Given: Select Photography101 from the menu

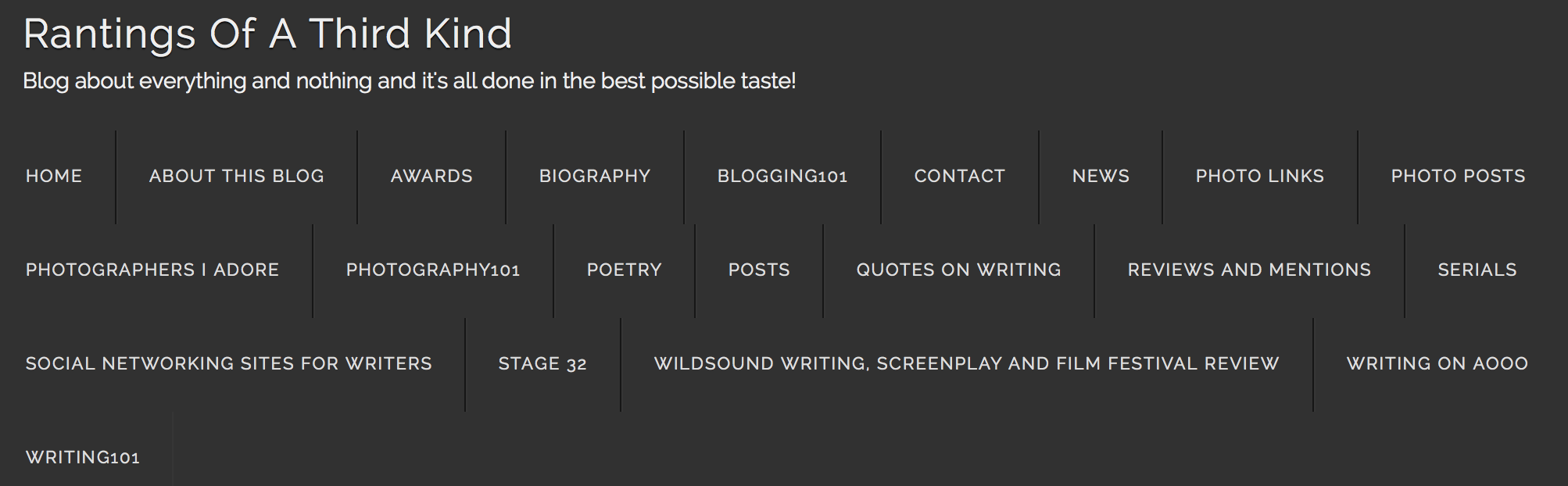Looking at the screenshot, I should coord(433,270).
